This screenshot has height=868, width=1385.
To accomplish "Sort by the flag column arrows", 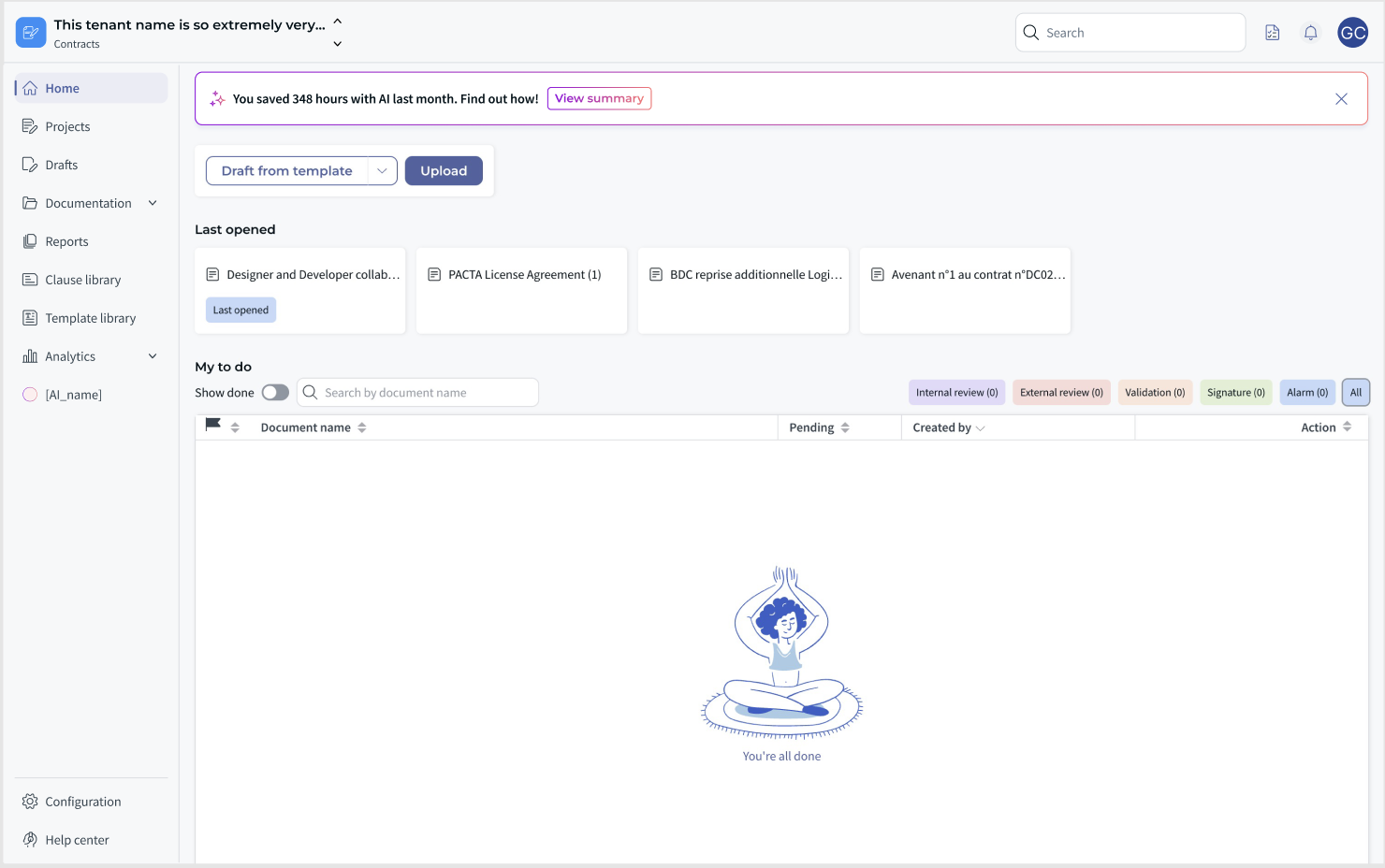I will coord(235,427).
